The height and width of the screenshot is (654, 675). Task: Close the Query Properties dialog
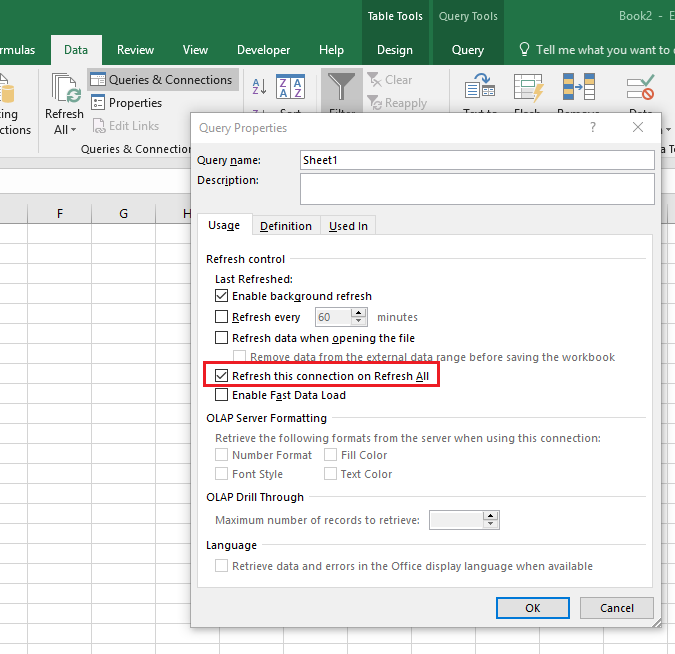pos(638,127)
